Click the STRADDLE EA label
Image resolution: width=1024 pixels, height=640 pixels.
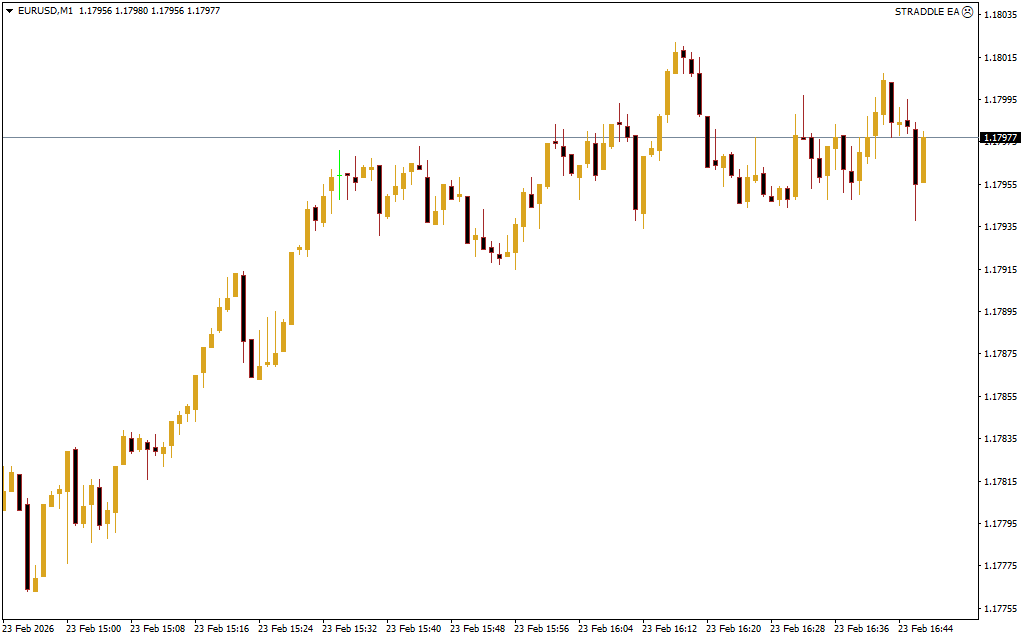pyautogui.click(x=927, y=11)
